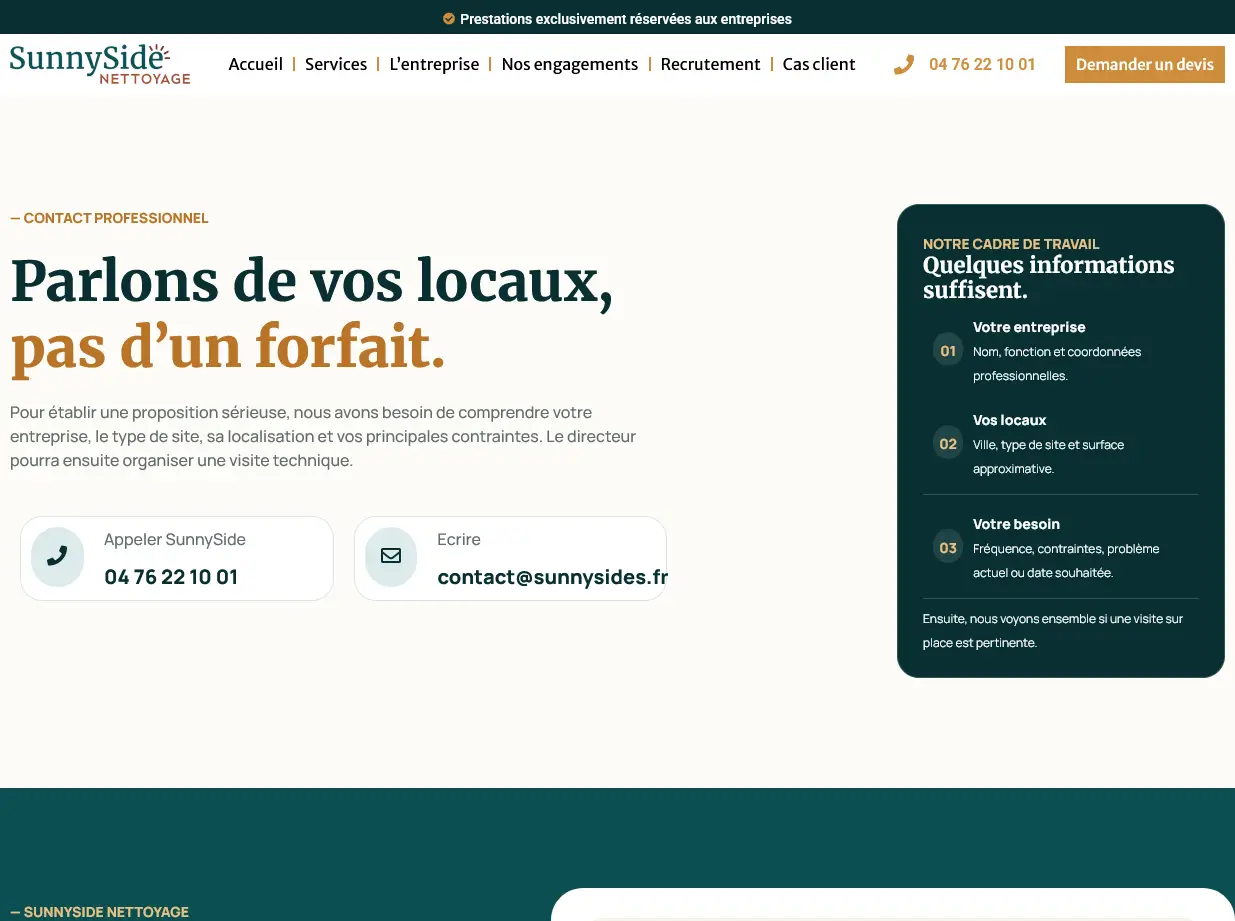Click the 'NOTRE CADRE DE TRAVAIL' label
Viewport: 1235px width, 921px height.
(1011, 244)
